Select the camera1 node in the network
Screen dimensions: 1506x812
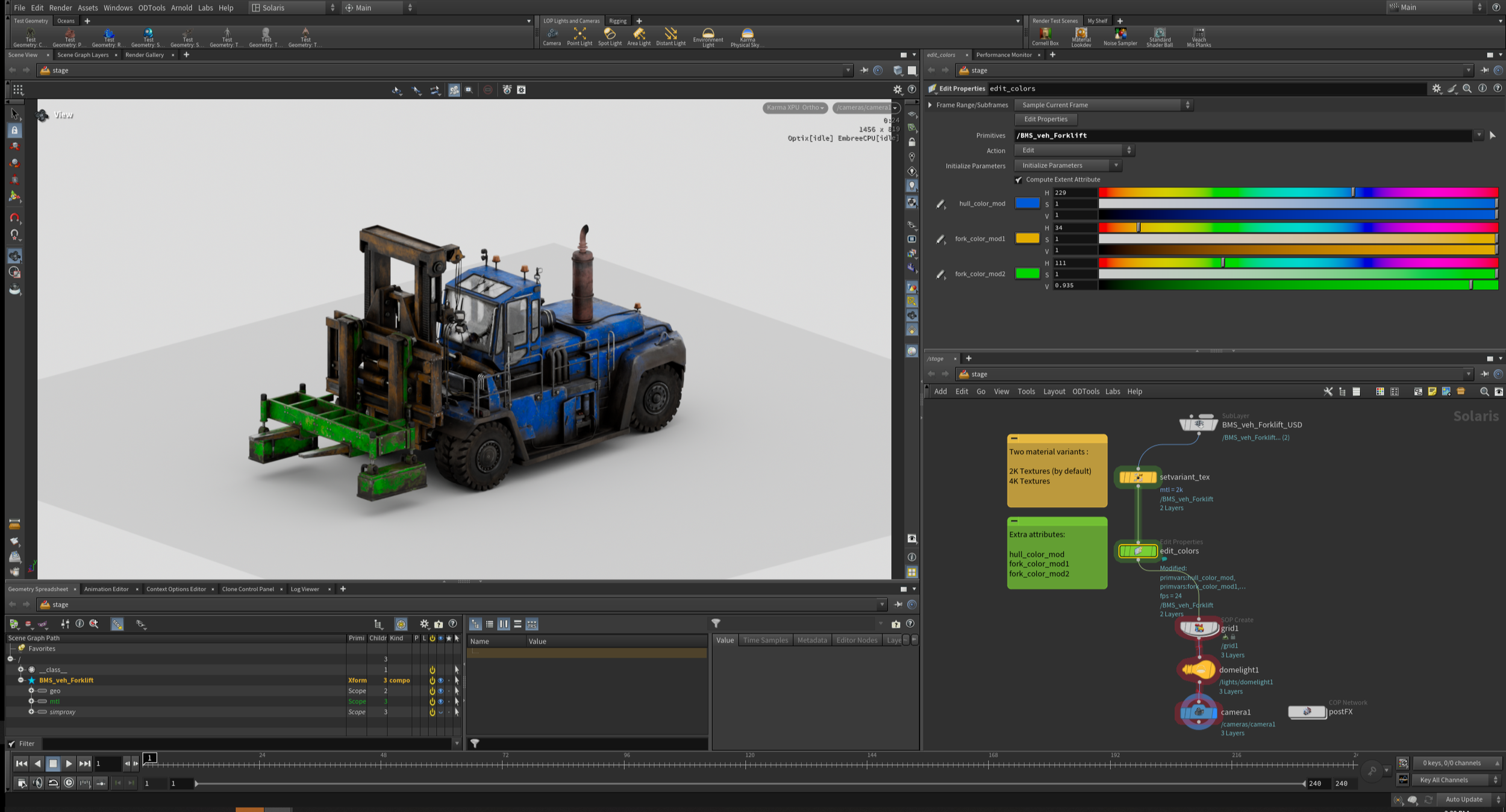pyautogui.click(x=1198, y=712)
